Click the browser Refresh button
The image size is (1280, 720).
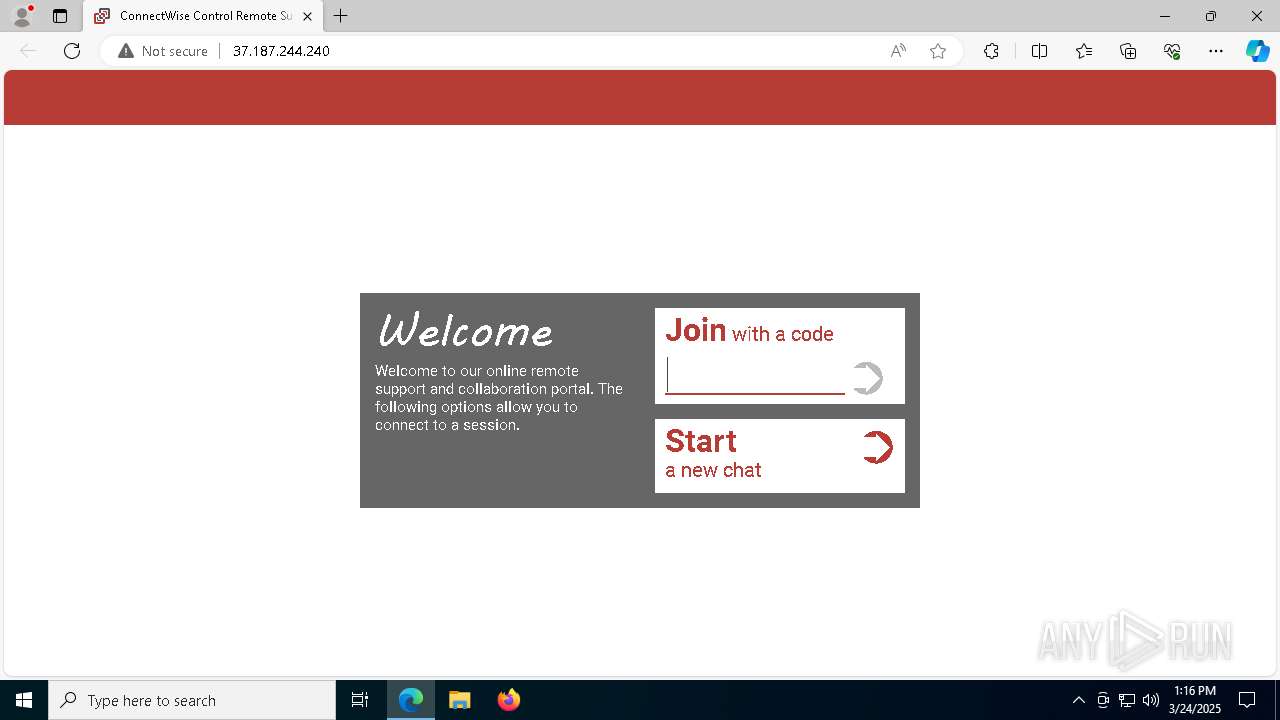pos(72,51)
